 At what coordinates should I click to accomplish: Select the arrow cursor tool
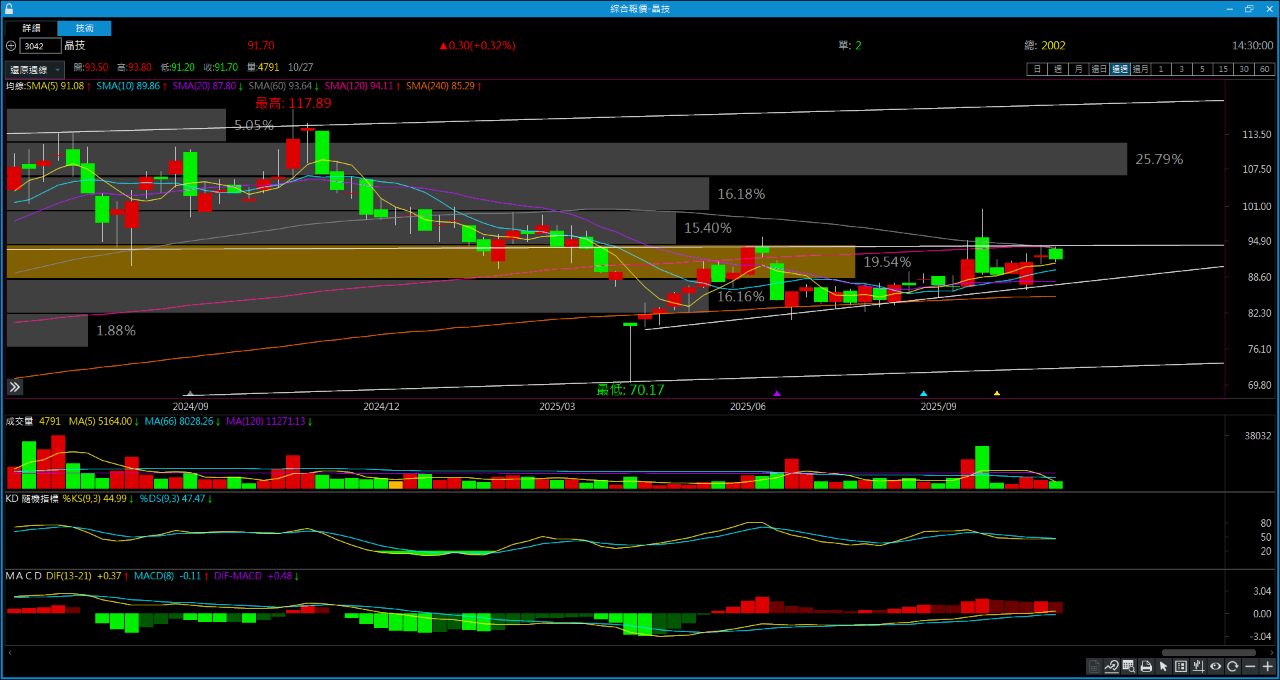(x=1163, y=666)
